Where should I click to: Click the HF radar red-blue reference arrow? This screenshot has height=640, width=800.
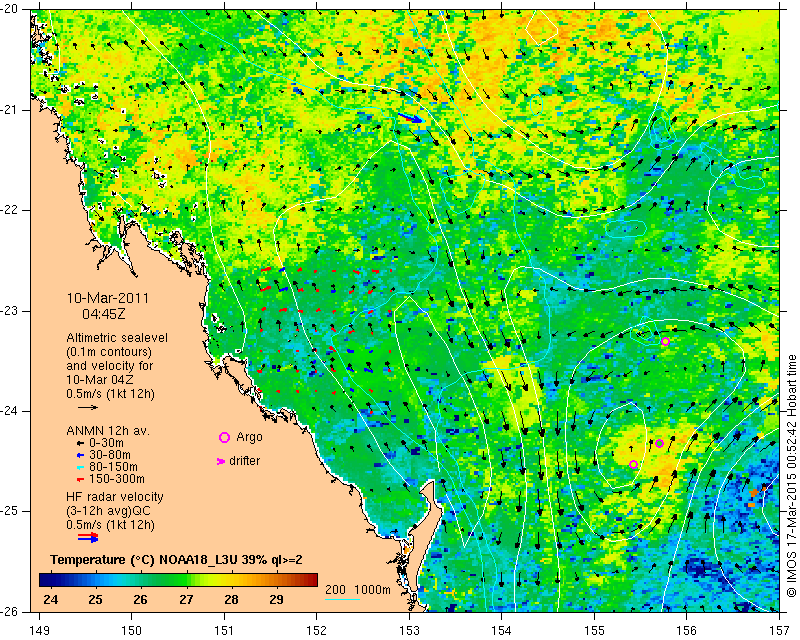click(x=88, y=537)
